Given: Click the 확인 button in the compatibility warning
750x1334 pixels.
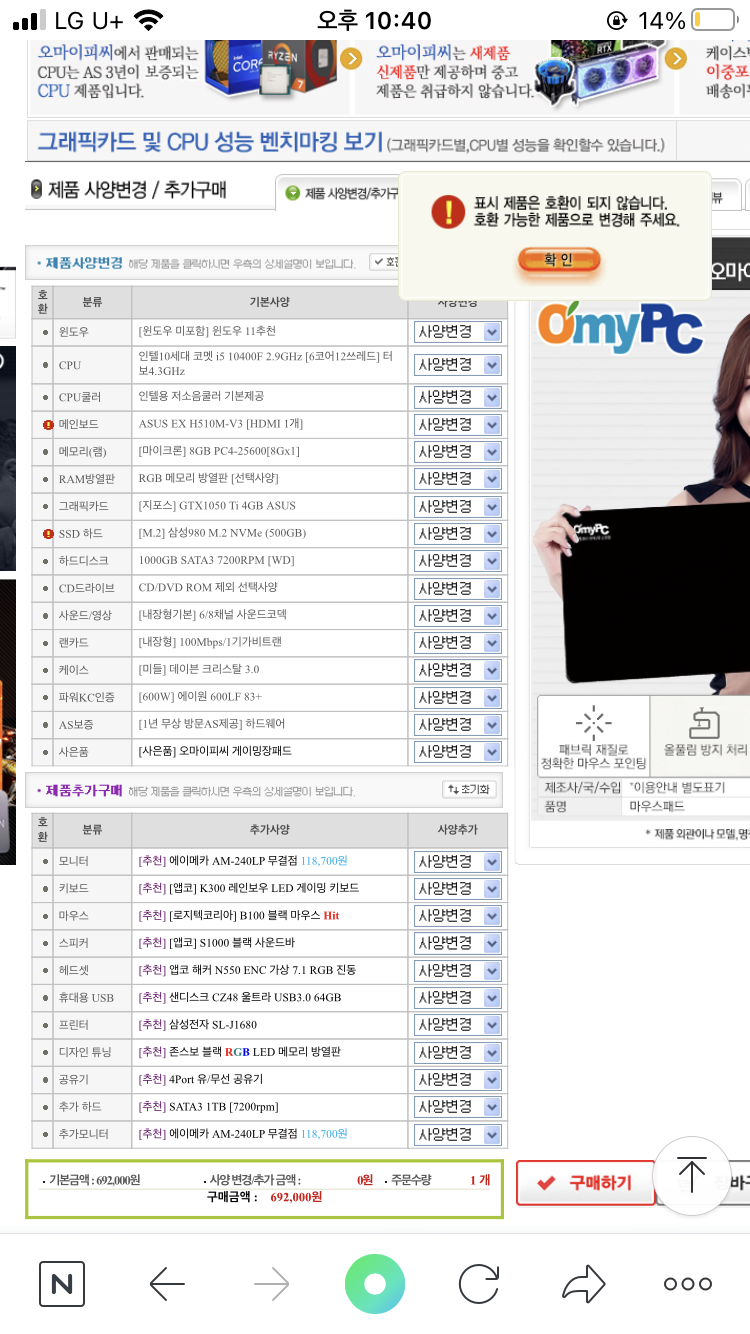Looking at the screenshot, I should tap(559, 260).
